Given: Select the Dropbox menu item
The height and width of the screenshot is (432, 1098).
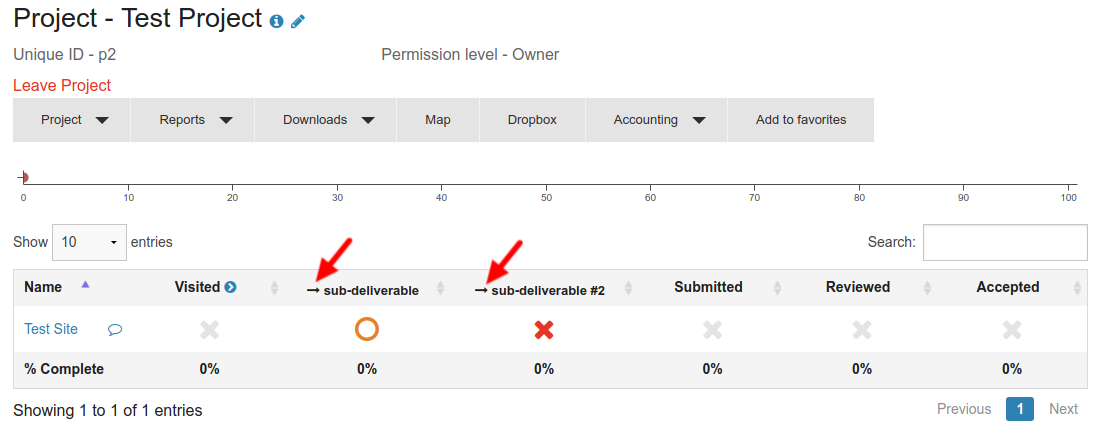Looking at the screenshot, I should pos(532,120).
